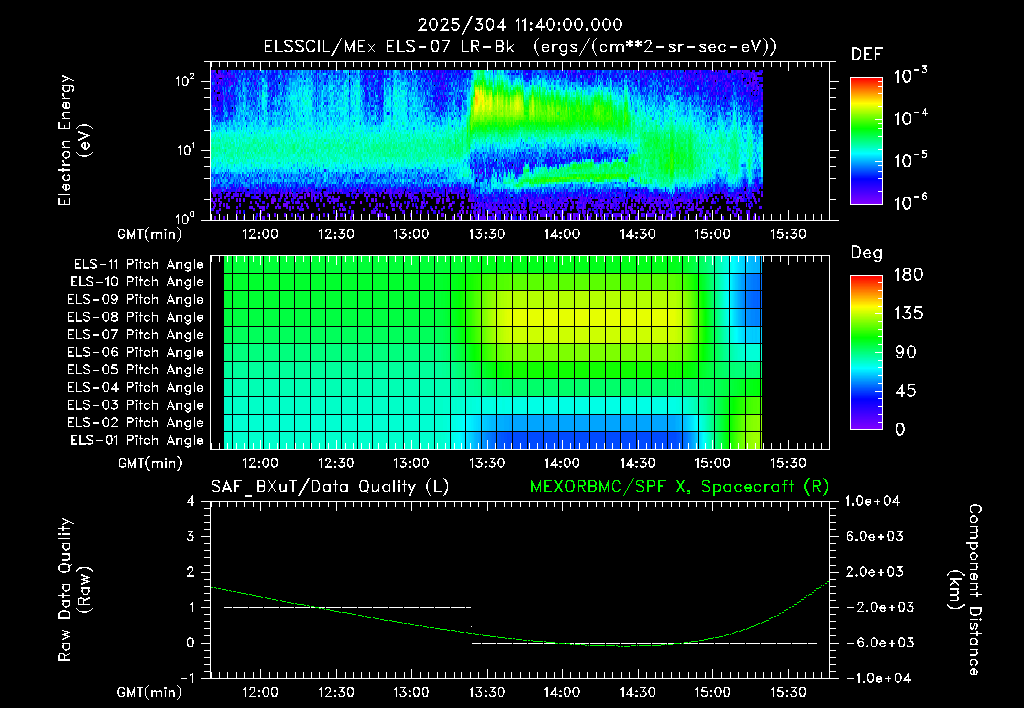1024x708 pixels.
Task: Click the 180 value on Deg scale
Action: coord(908,275)
